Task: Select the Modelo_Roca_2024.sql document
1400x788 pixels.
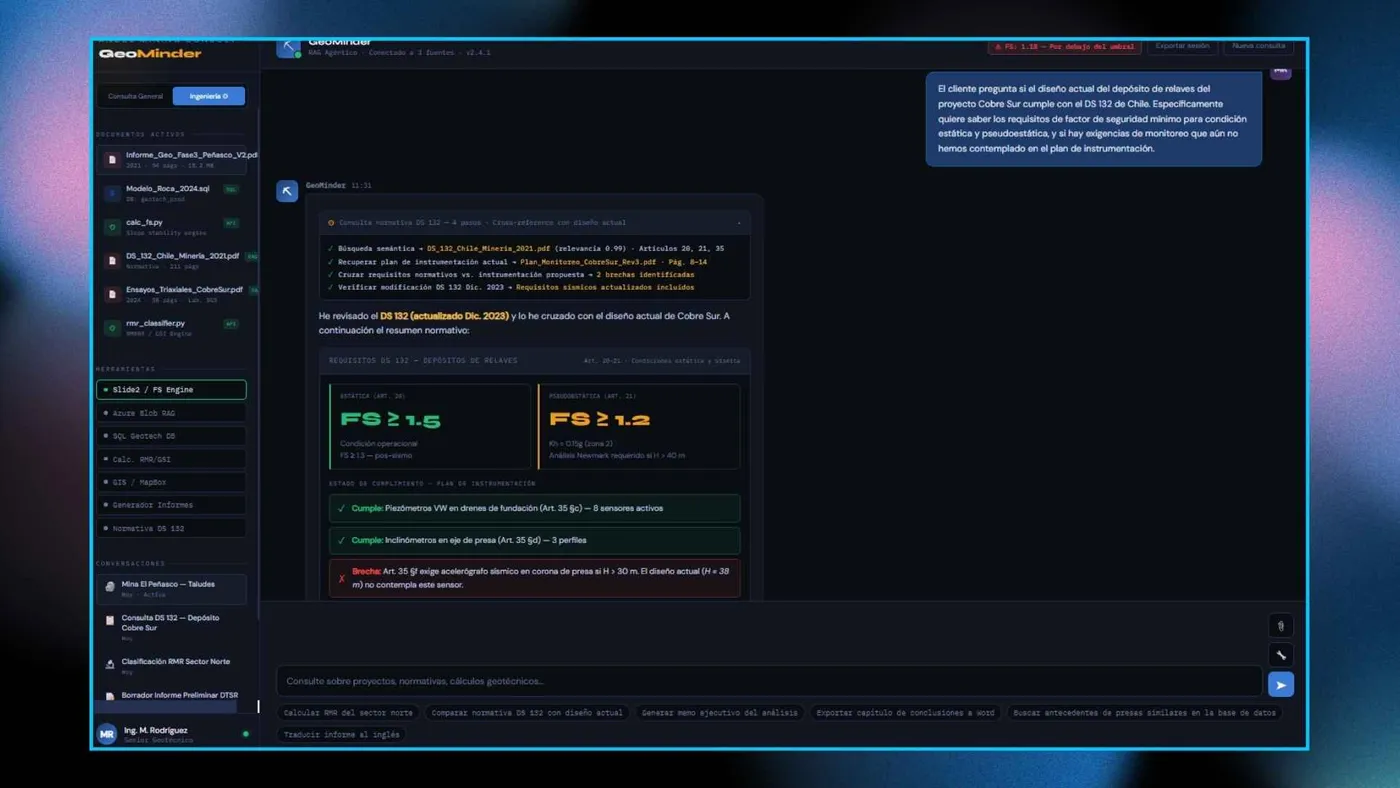Action: 171,193
